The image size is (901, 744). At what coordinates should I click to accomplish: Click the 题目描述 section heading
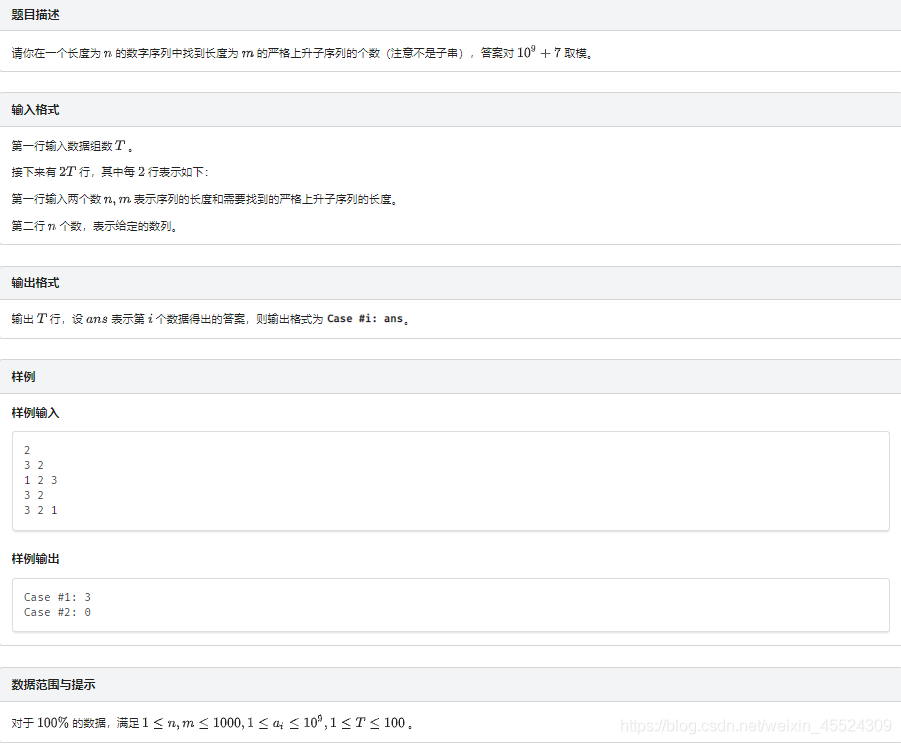pyautogui.click(x=35, y=15)
